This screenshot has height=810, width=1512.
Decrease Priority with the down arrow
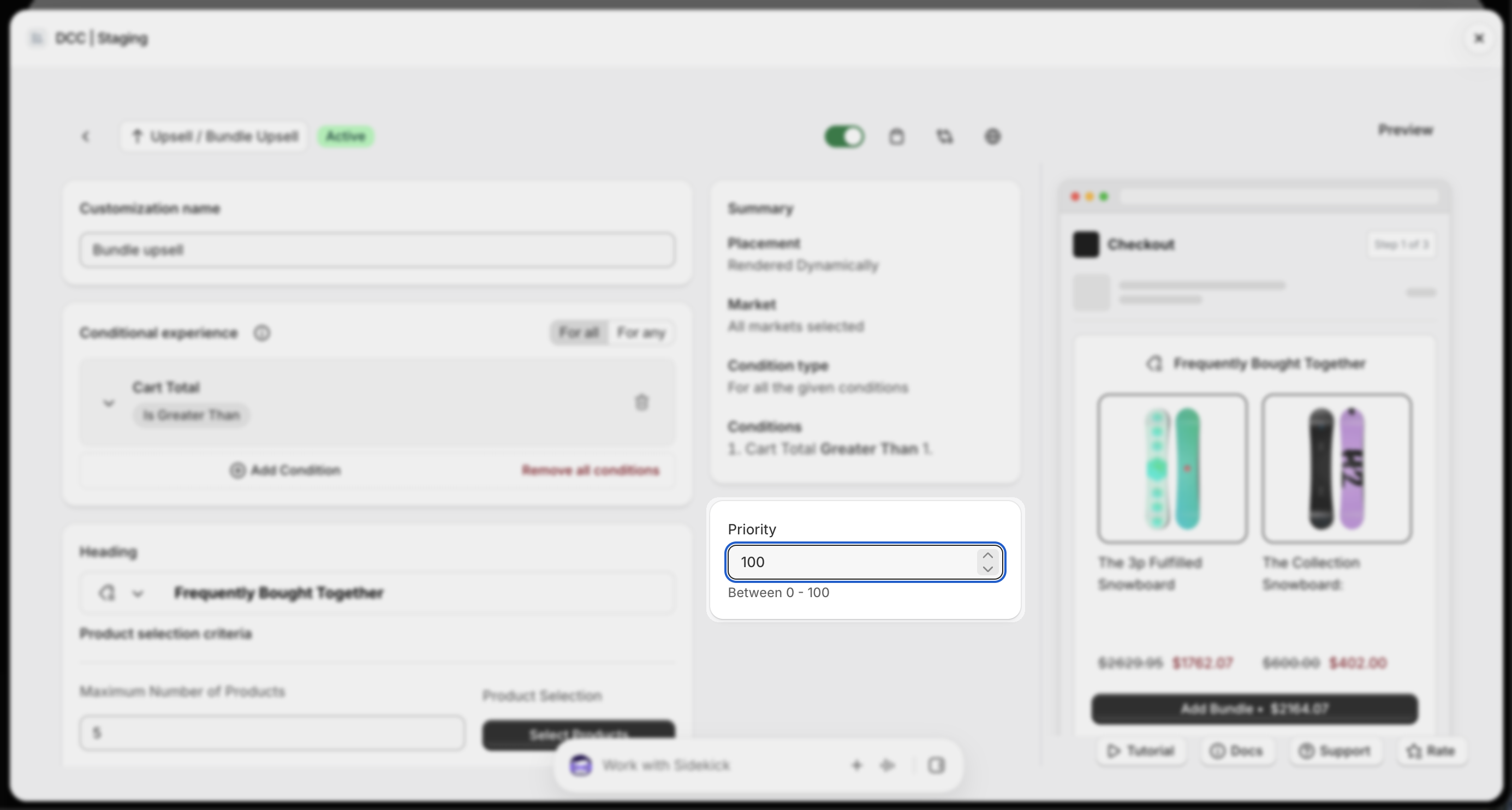(988, 569)
